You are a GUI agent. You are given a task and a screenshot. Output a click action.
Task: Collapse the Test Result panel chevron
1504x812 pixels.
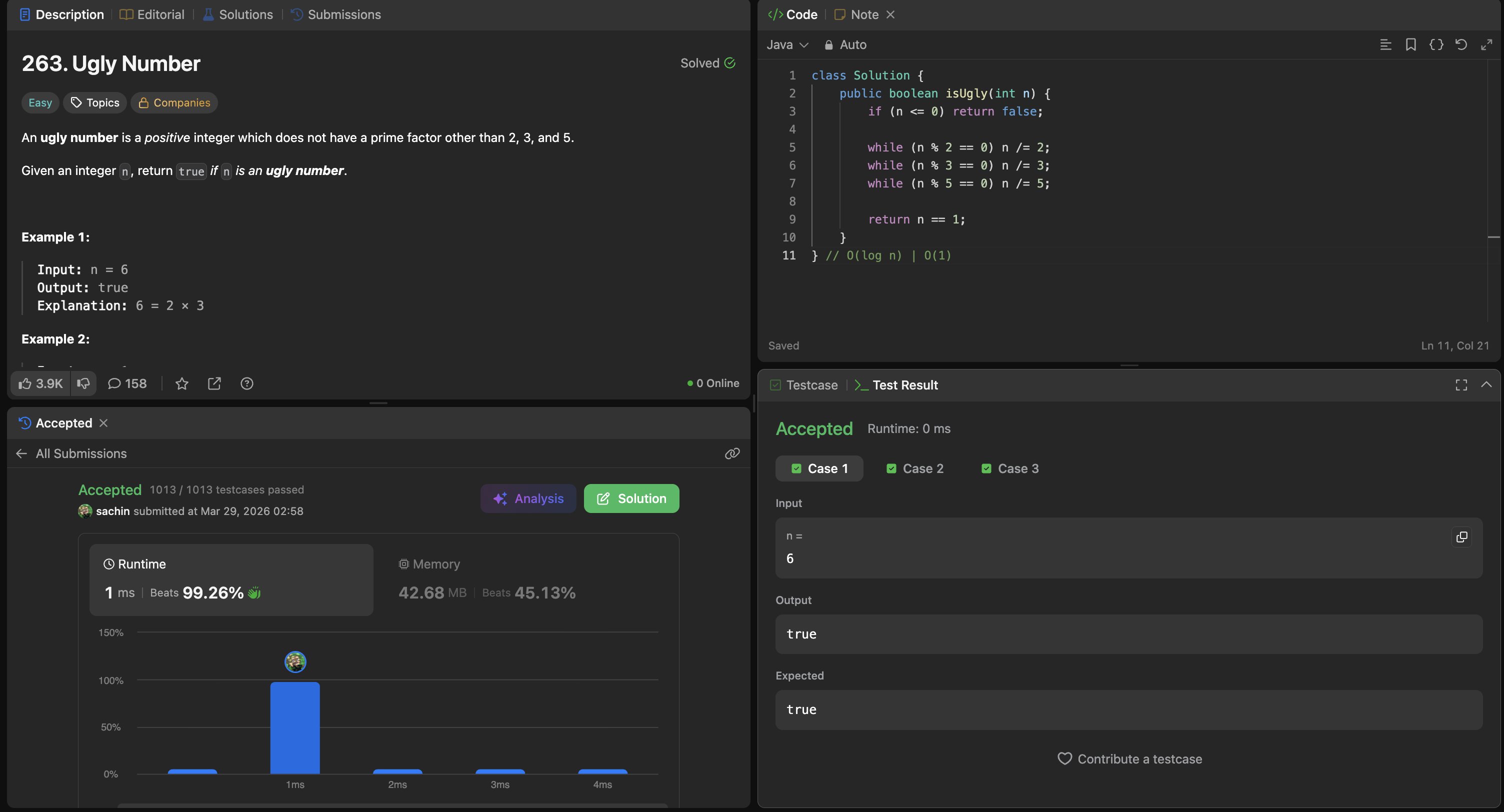(x=1486, y=384)
